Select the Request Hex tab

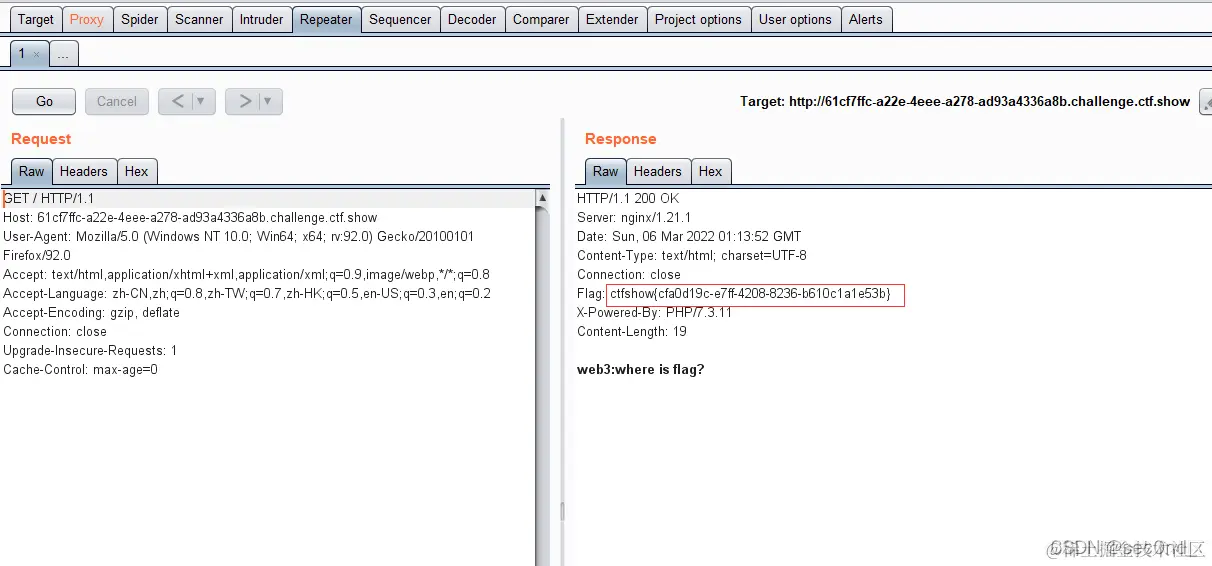coord(137,171)
